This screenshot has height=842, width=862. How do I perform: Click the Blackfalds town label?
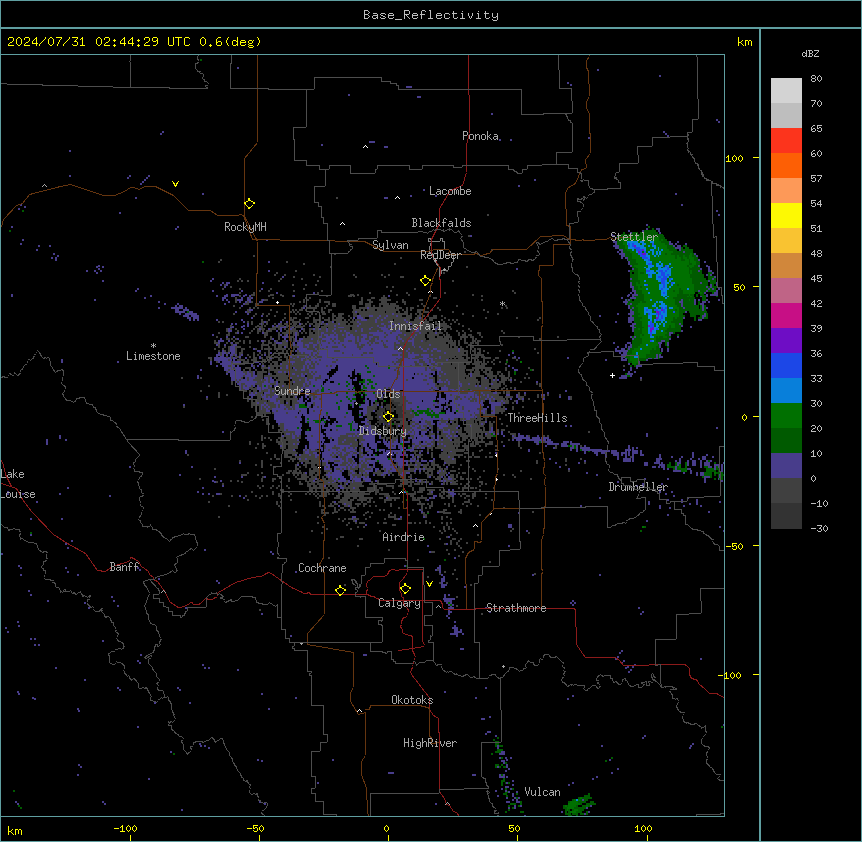click(x=441, y=223)
